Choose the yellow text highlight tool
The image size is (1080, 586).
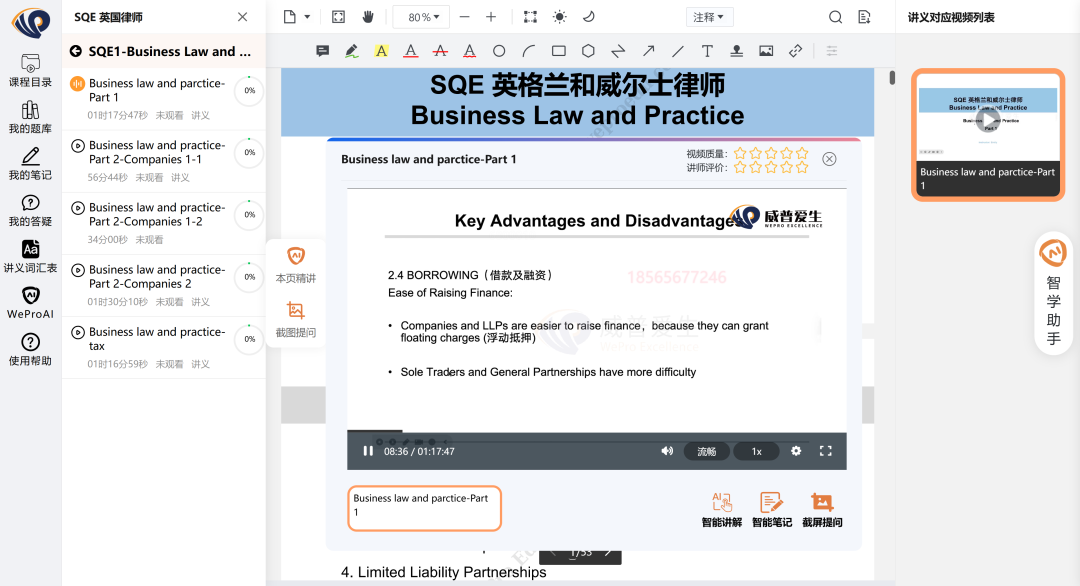click(x=381, y=51)
